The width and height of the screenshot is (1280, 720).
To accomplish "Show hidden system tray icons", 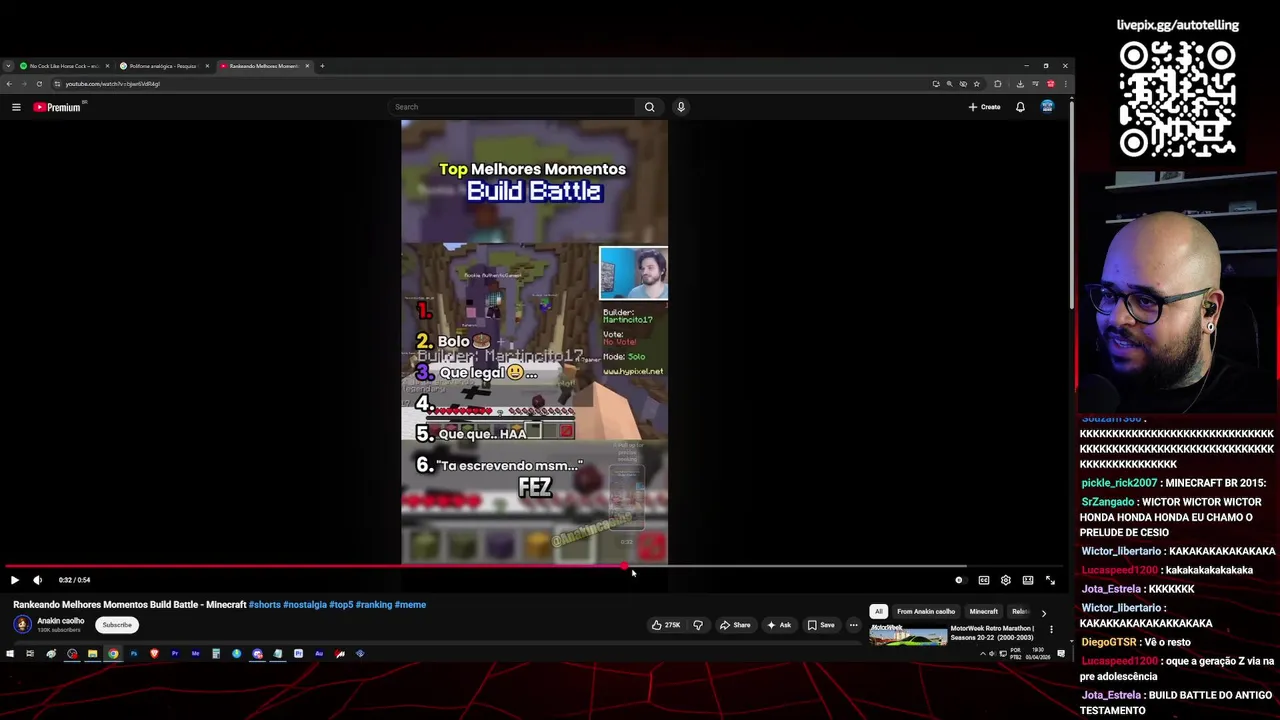I will point(983,654).
